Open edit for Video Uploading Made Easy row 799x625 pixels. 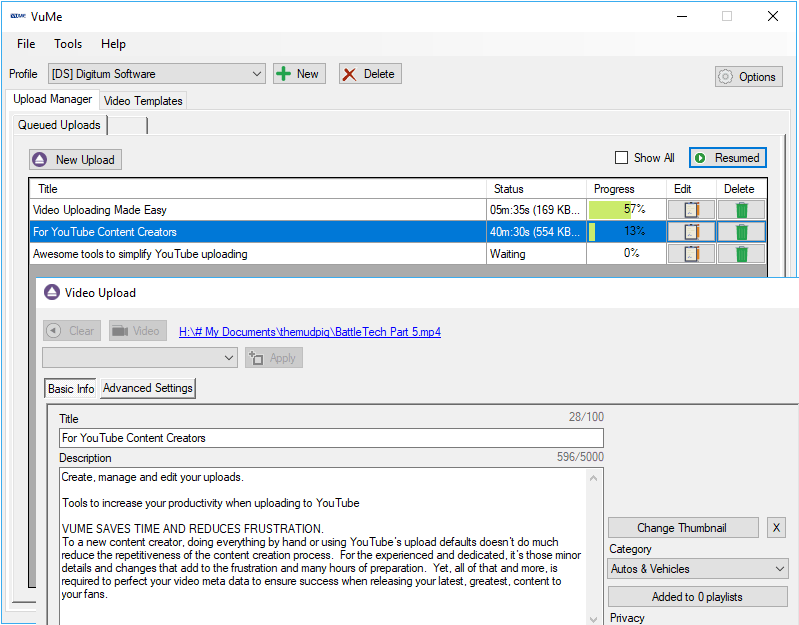tap(691, 210)
